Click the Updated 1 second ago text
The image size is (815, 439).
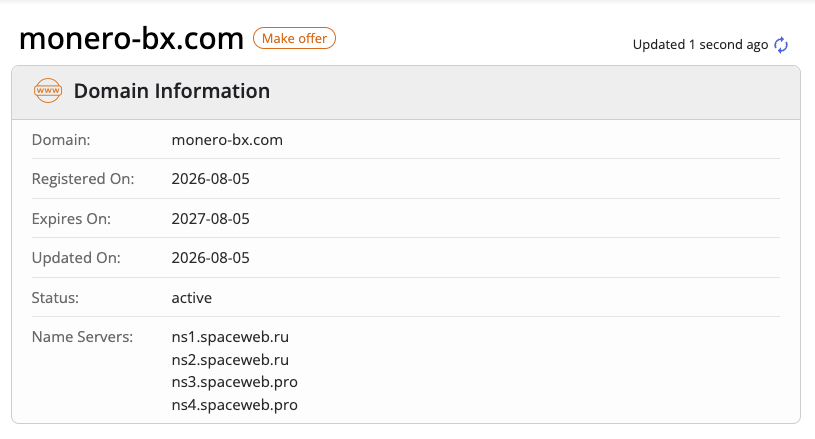[700, 45]
